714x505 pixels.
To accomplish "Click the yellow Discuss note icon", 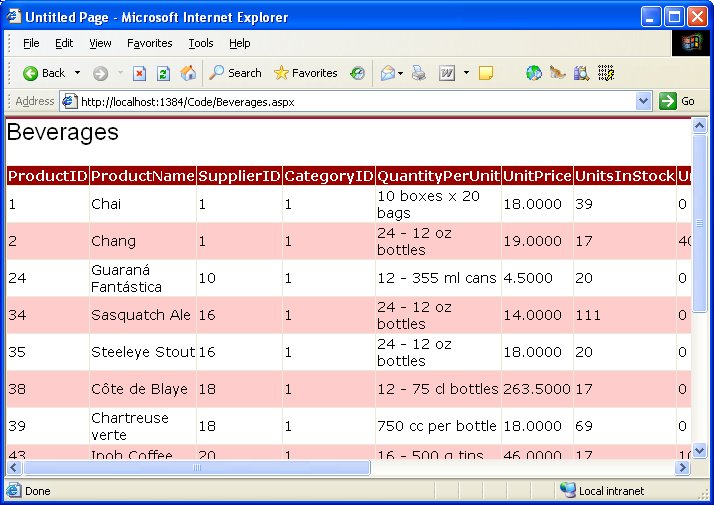I will point(486,73).
